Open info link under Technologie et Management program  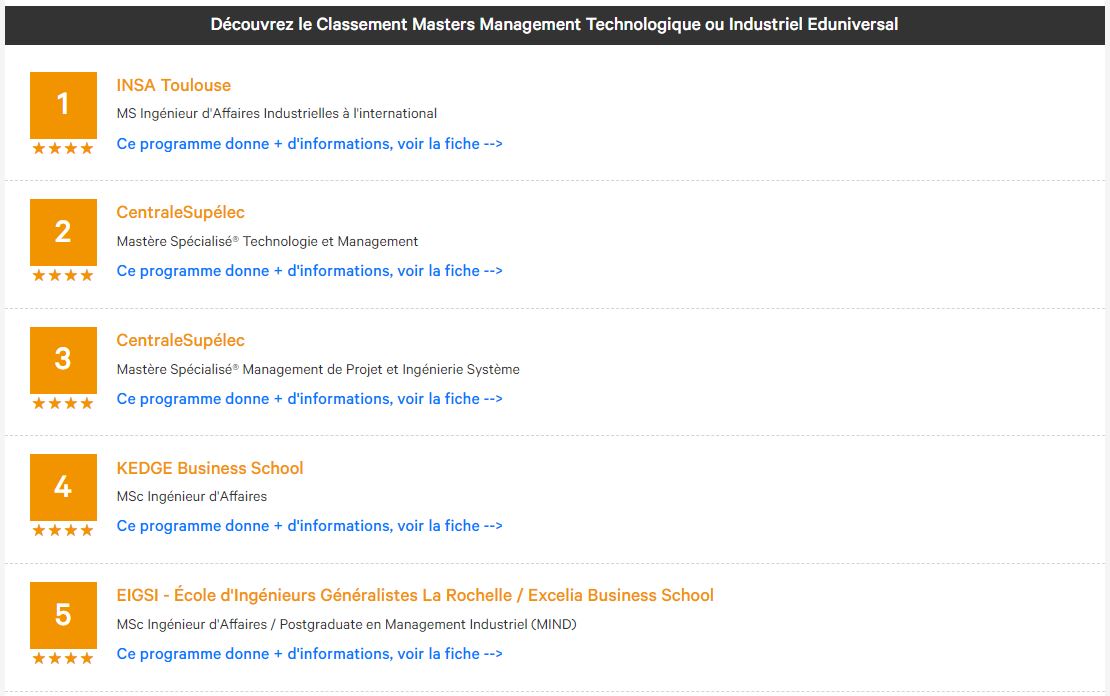click(x=309, y=271)
